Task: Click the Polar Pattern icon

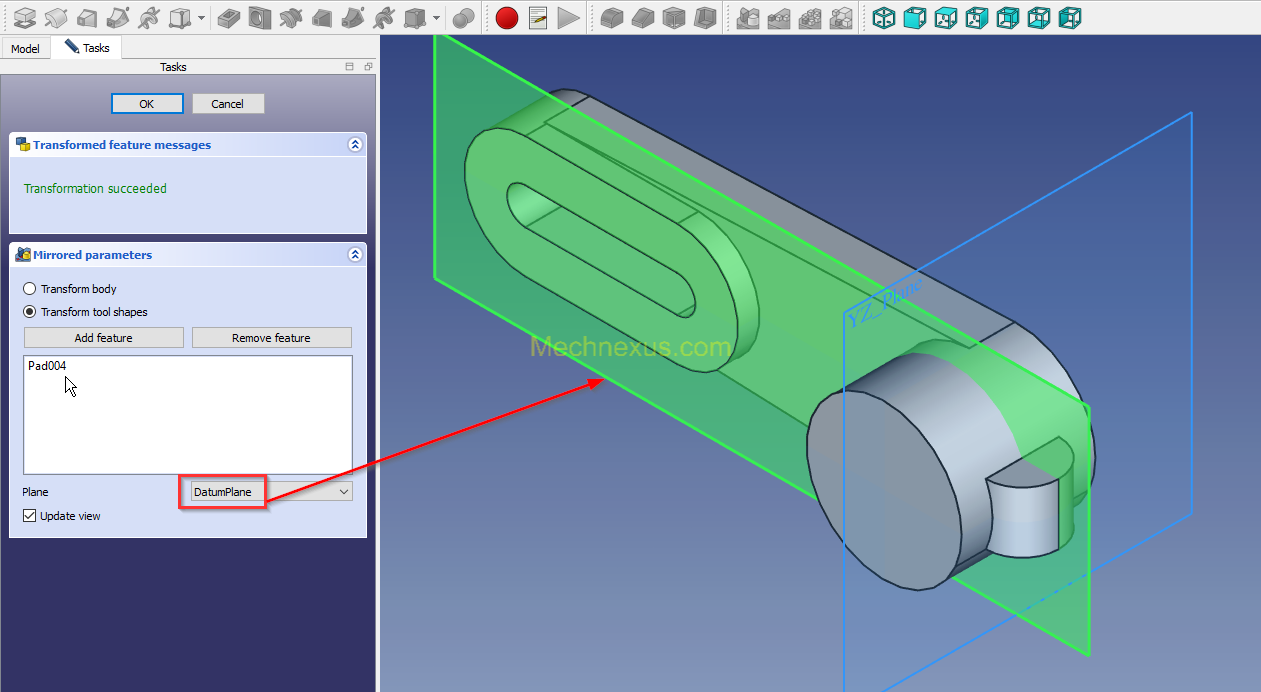Action: (810, 17)
